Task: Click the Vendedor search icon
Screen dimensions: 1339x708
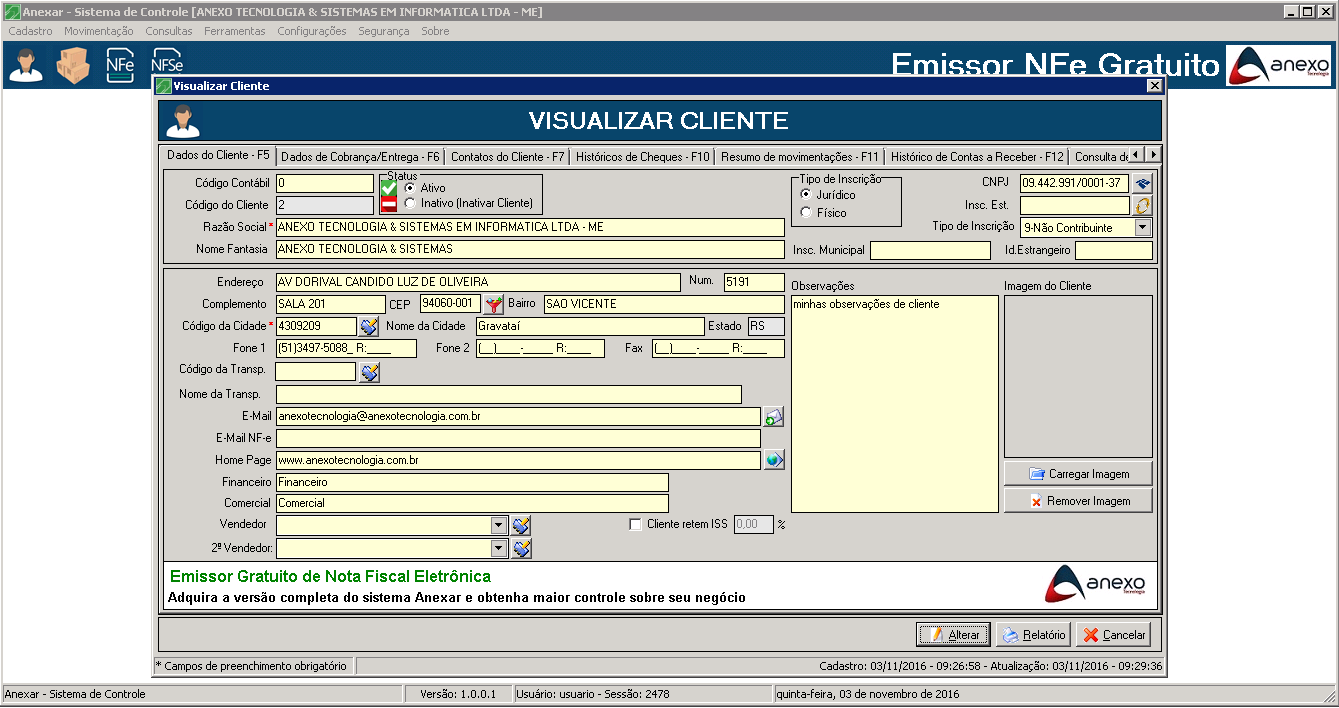Action: click(521, 525)
